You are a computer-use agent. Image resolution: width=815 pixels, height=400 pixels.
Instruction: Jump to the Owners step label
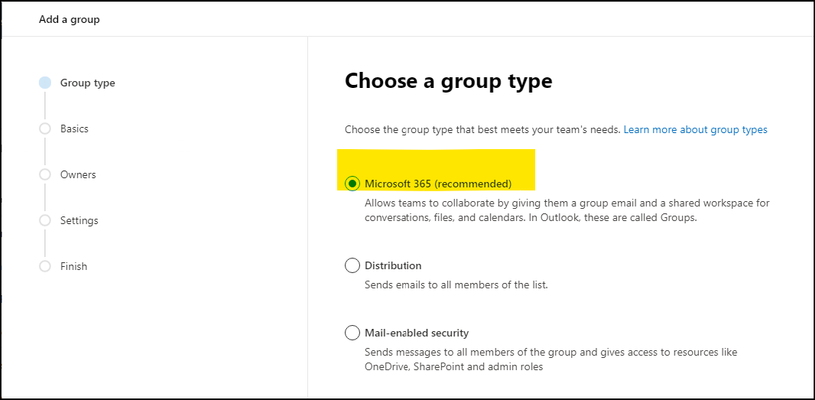[x=78, y=175]
